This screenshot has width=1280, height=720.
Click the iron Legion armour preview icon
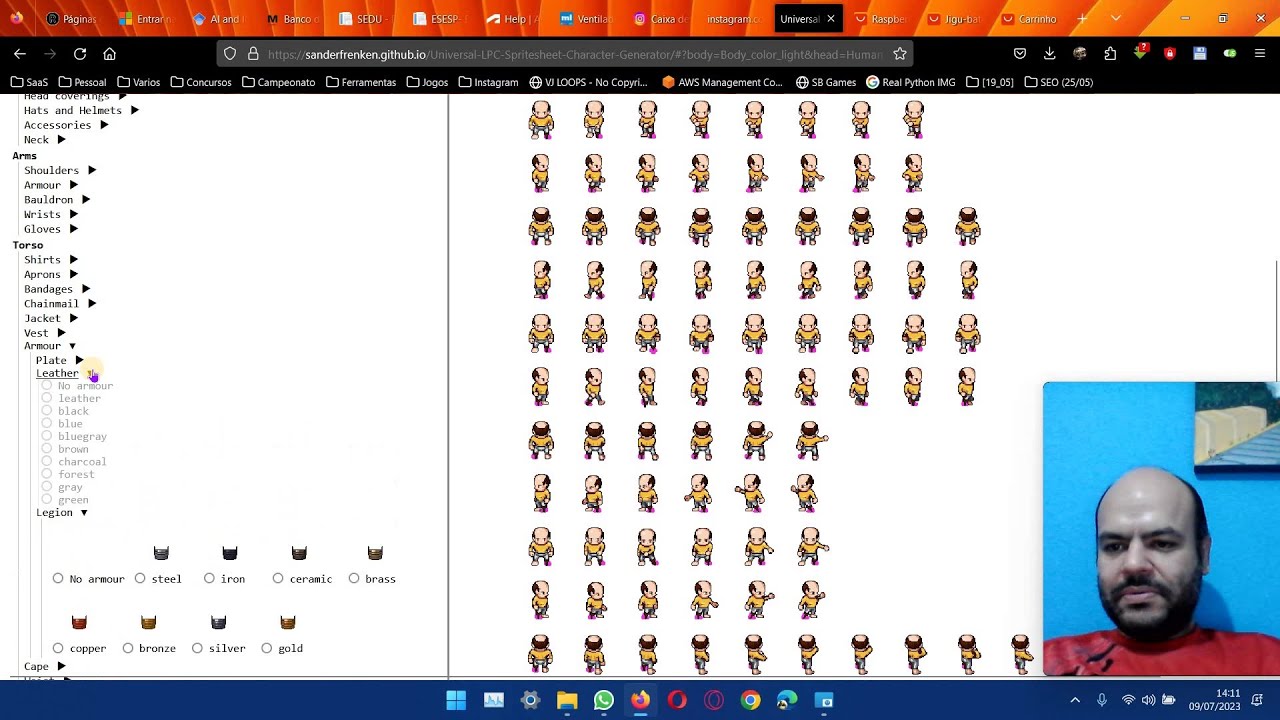tap(230, 553)
